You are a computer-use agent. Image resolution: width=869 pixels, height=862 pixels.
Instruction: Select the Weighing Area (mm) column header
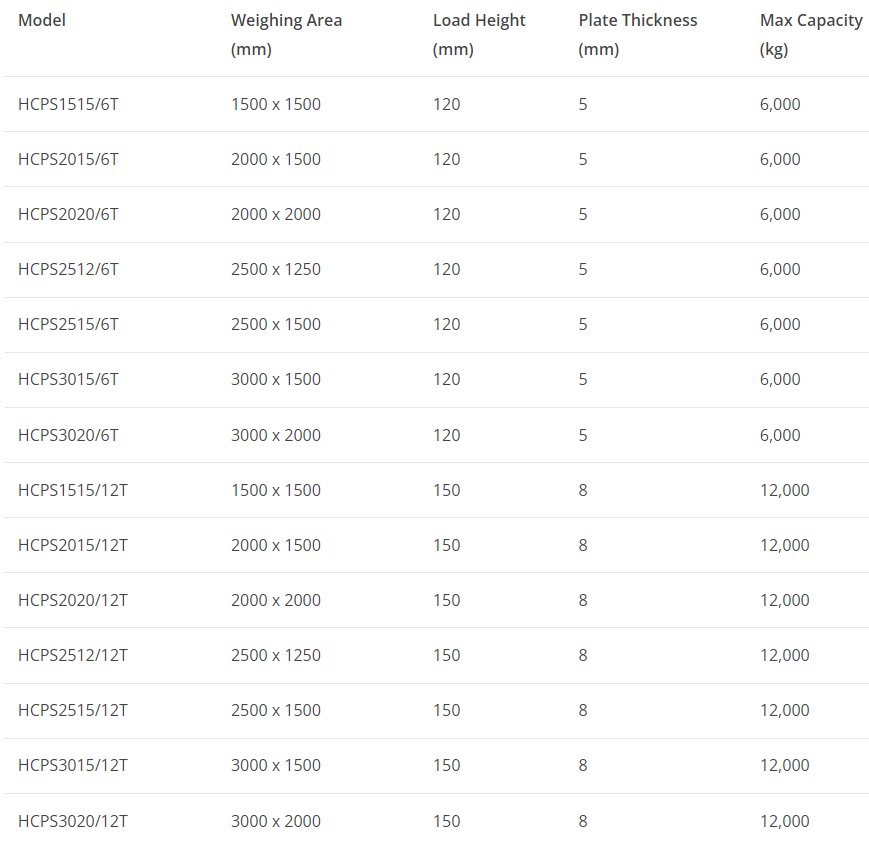(x=286, y=34)
